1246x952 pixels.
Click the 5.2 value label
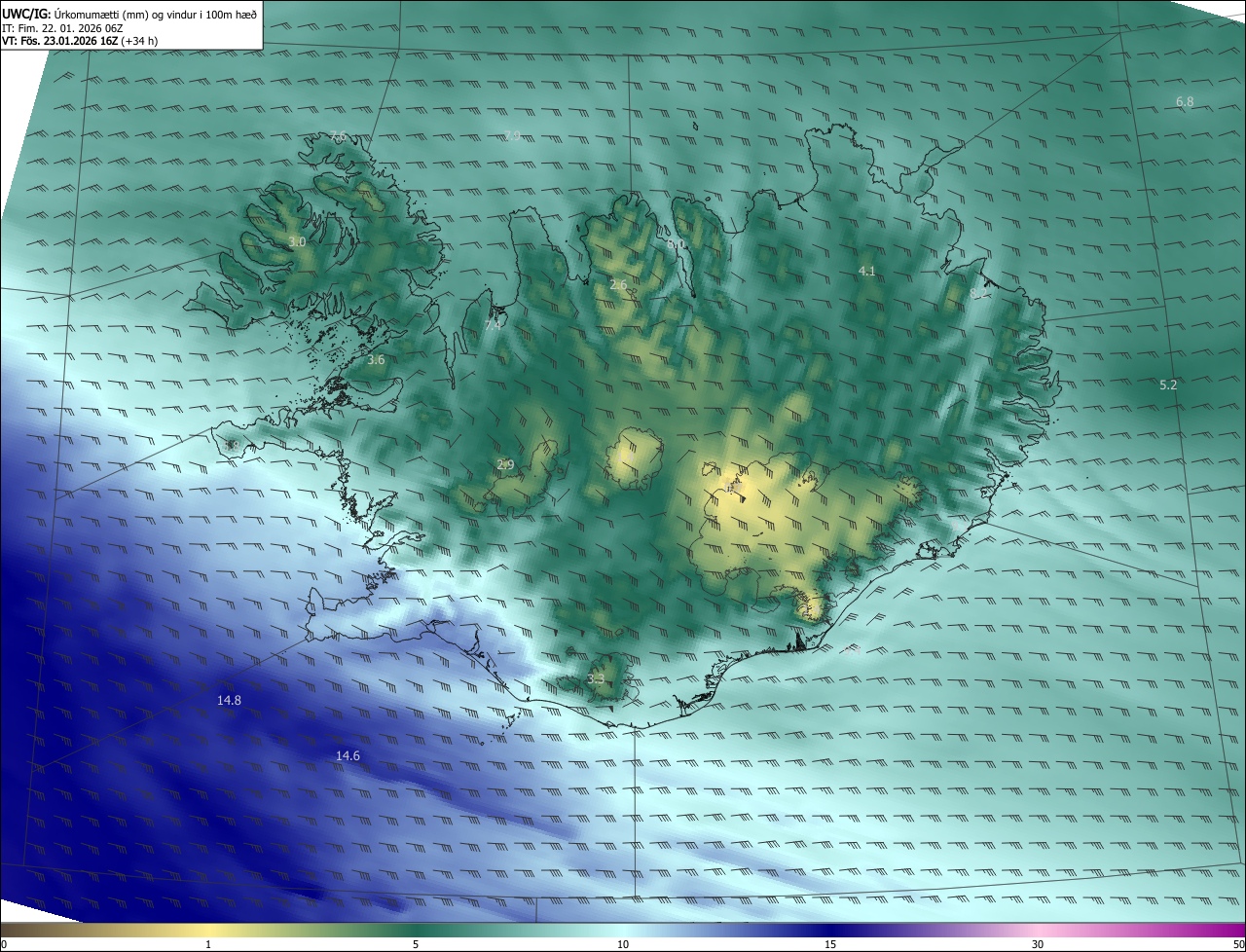[x=1168, y=384]
